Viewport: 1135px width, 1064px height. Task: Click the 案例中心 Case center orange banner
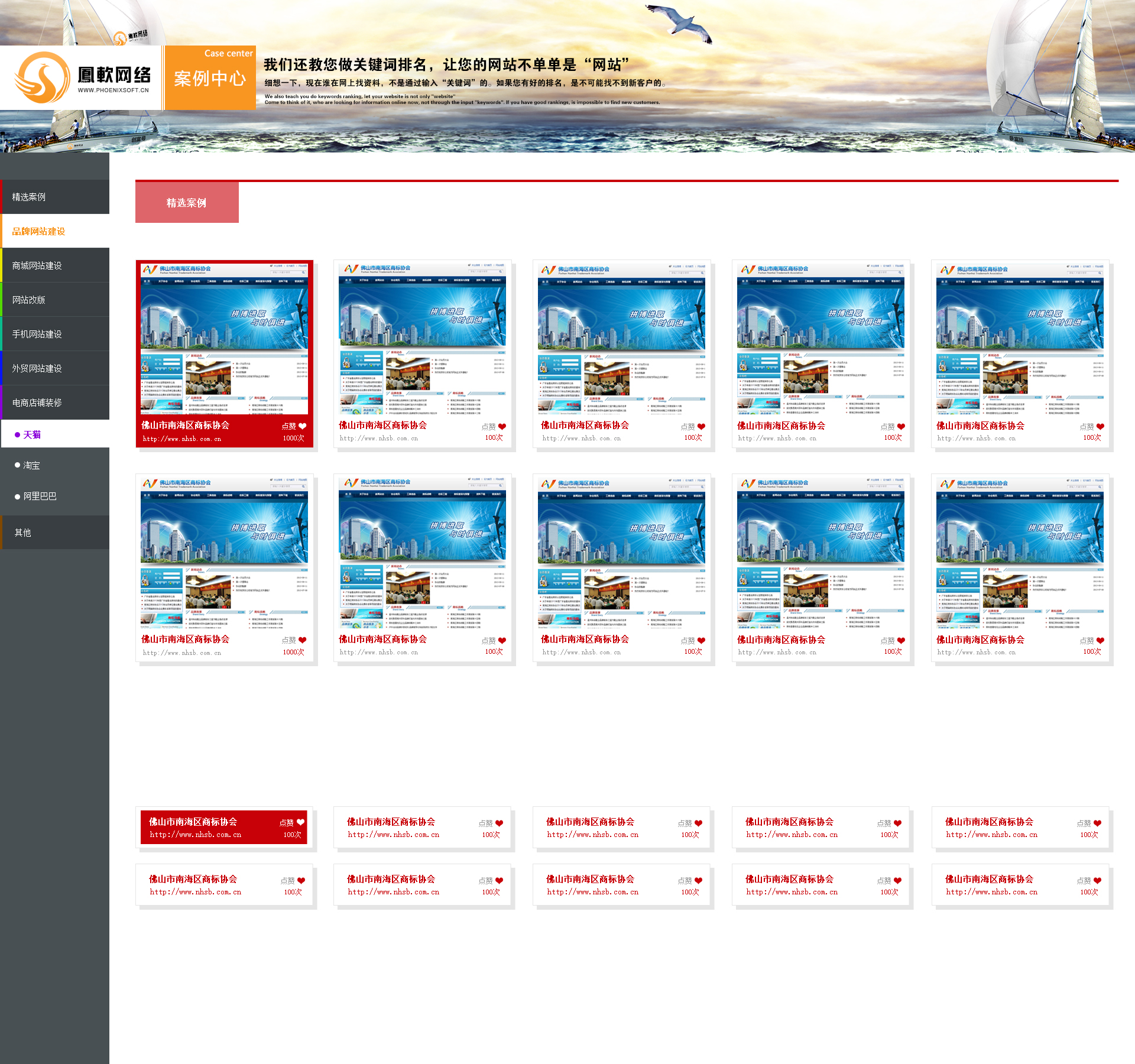point(210,77)
